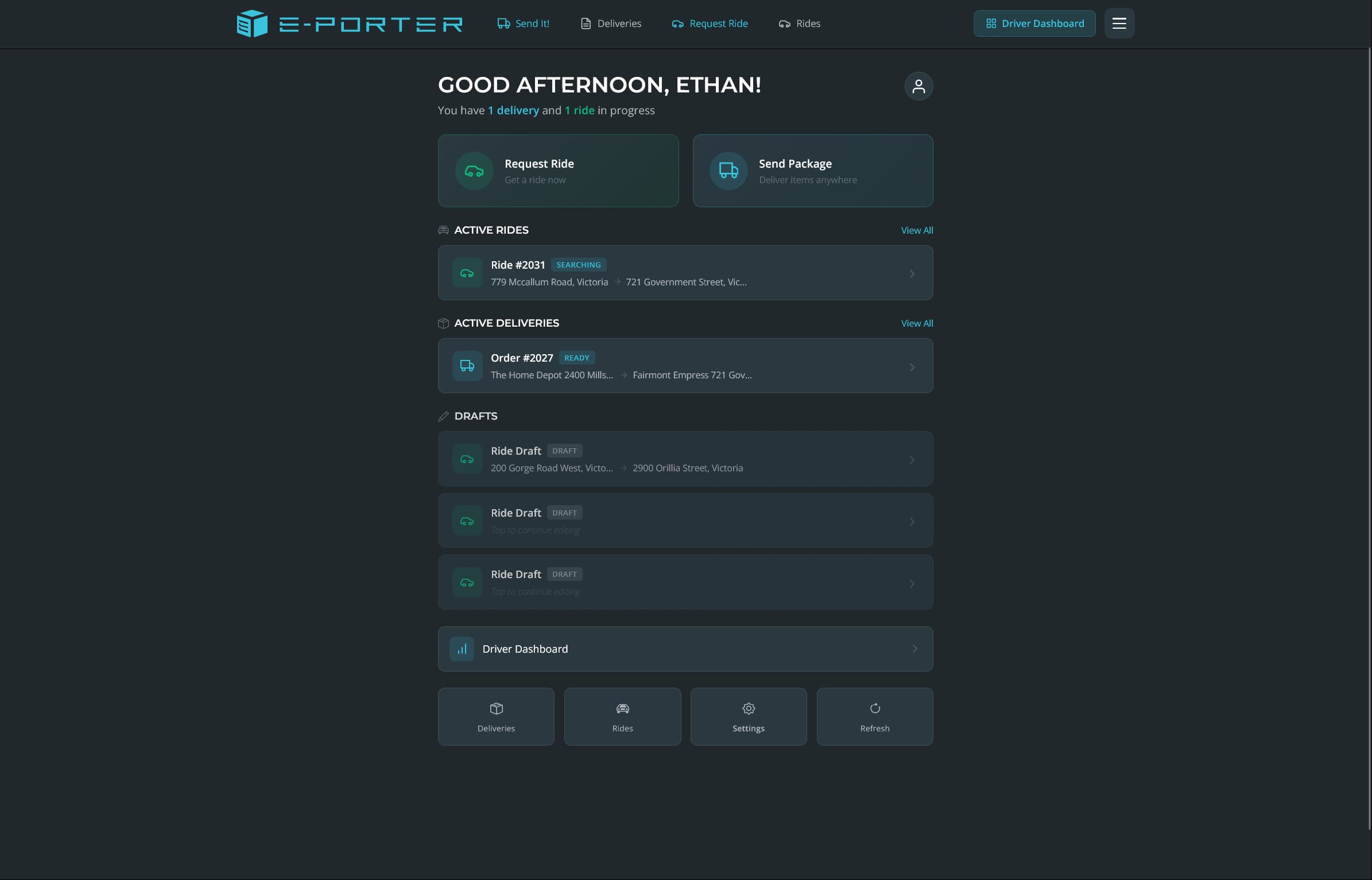This screenshot has width=1372, height=880.
Task: Expand Order #2027 via its arrow
Action: [912, 366]
